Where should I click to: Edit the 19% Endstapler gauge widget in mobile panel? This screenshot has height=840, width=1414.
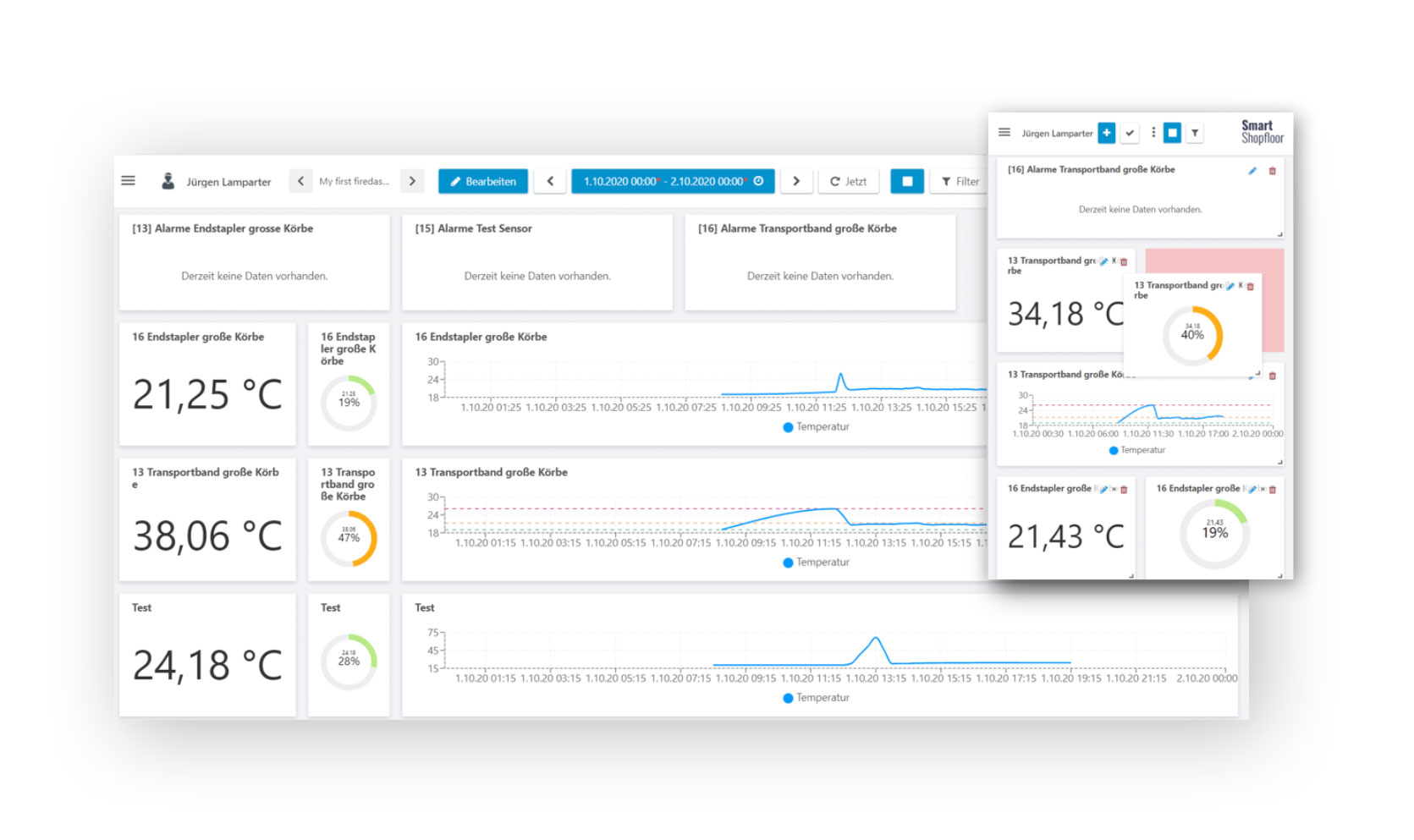(x=1252, y=489)
